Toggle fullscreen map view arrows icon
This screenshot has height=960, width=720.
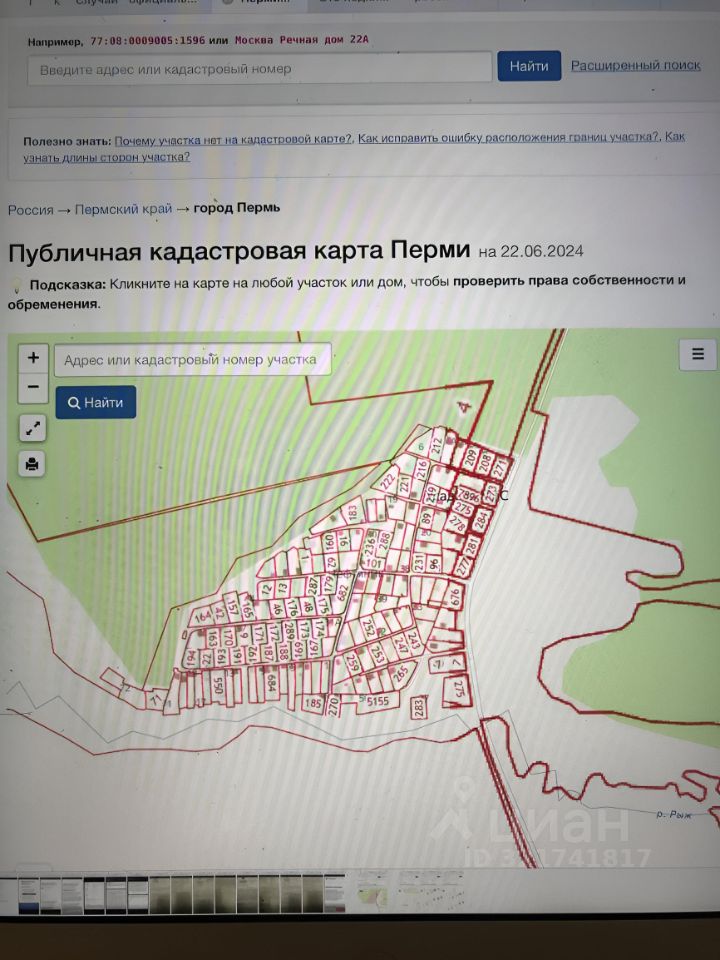click(33, 429)
